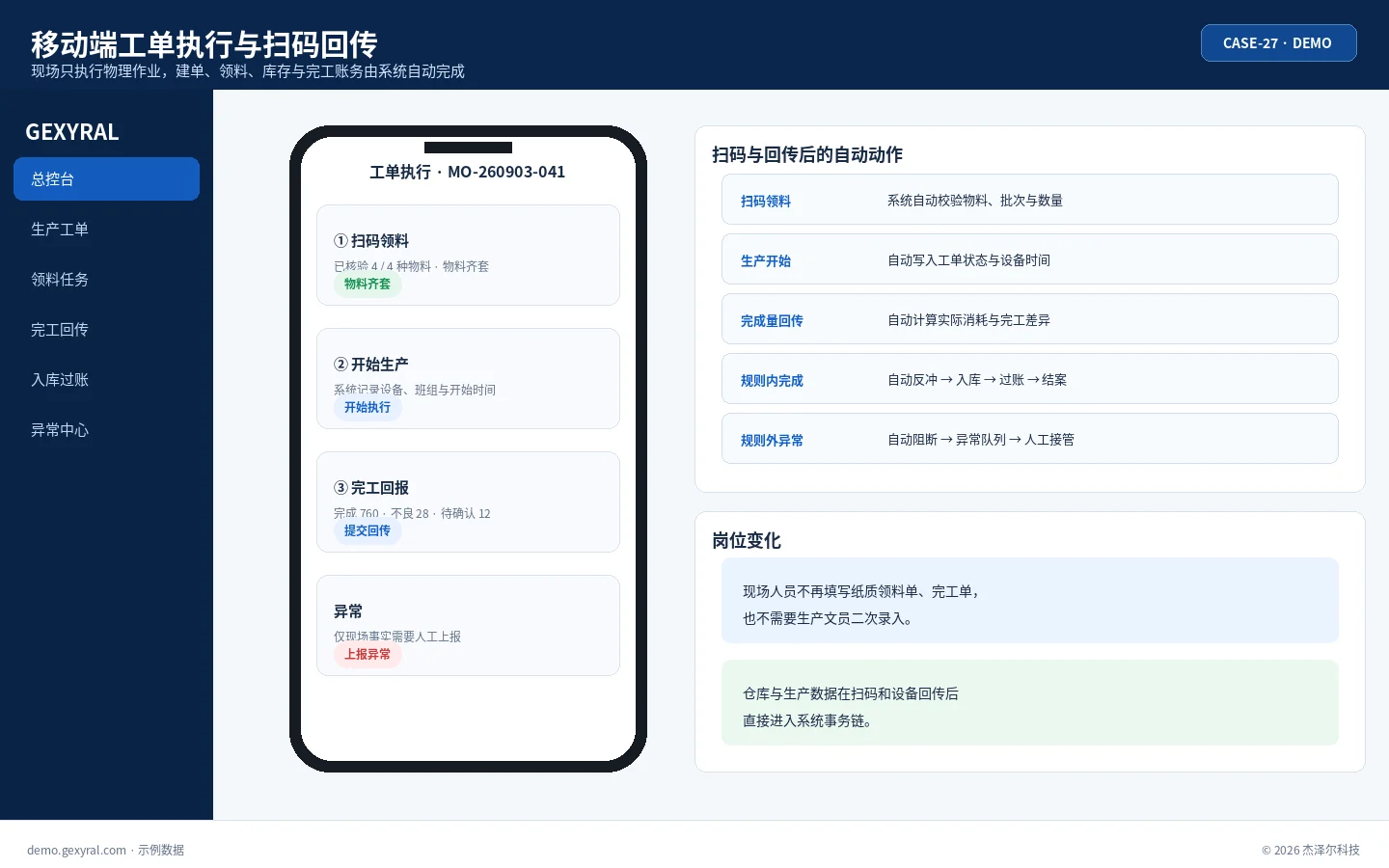Click the 岗位变化 panel heading

[747, 540]
